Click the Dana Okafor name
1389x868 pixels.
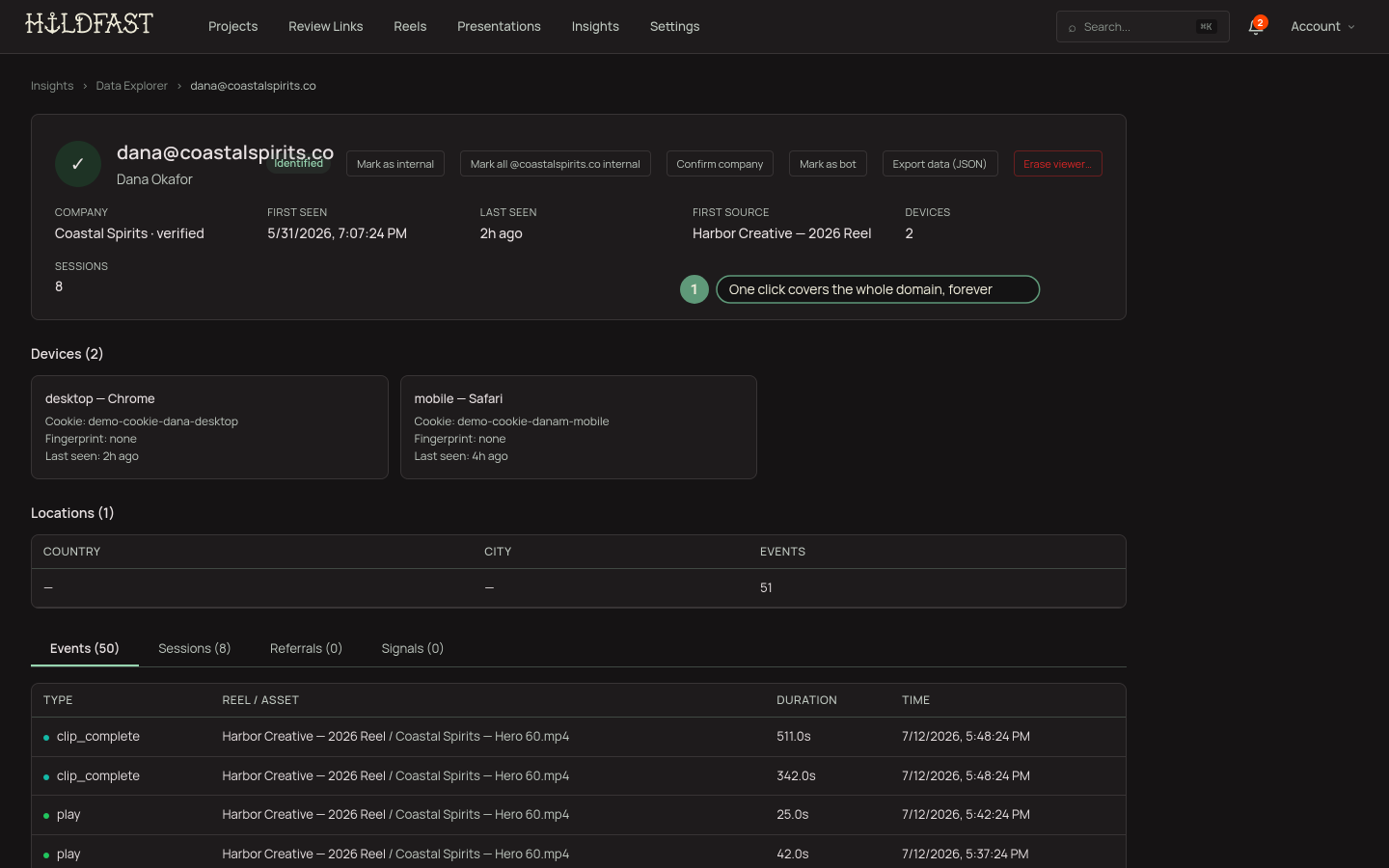(x=154, y=179)
